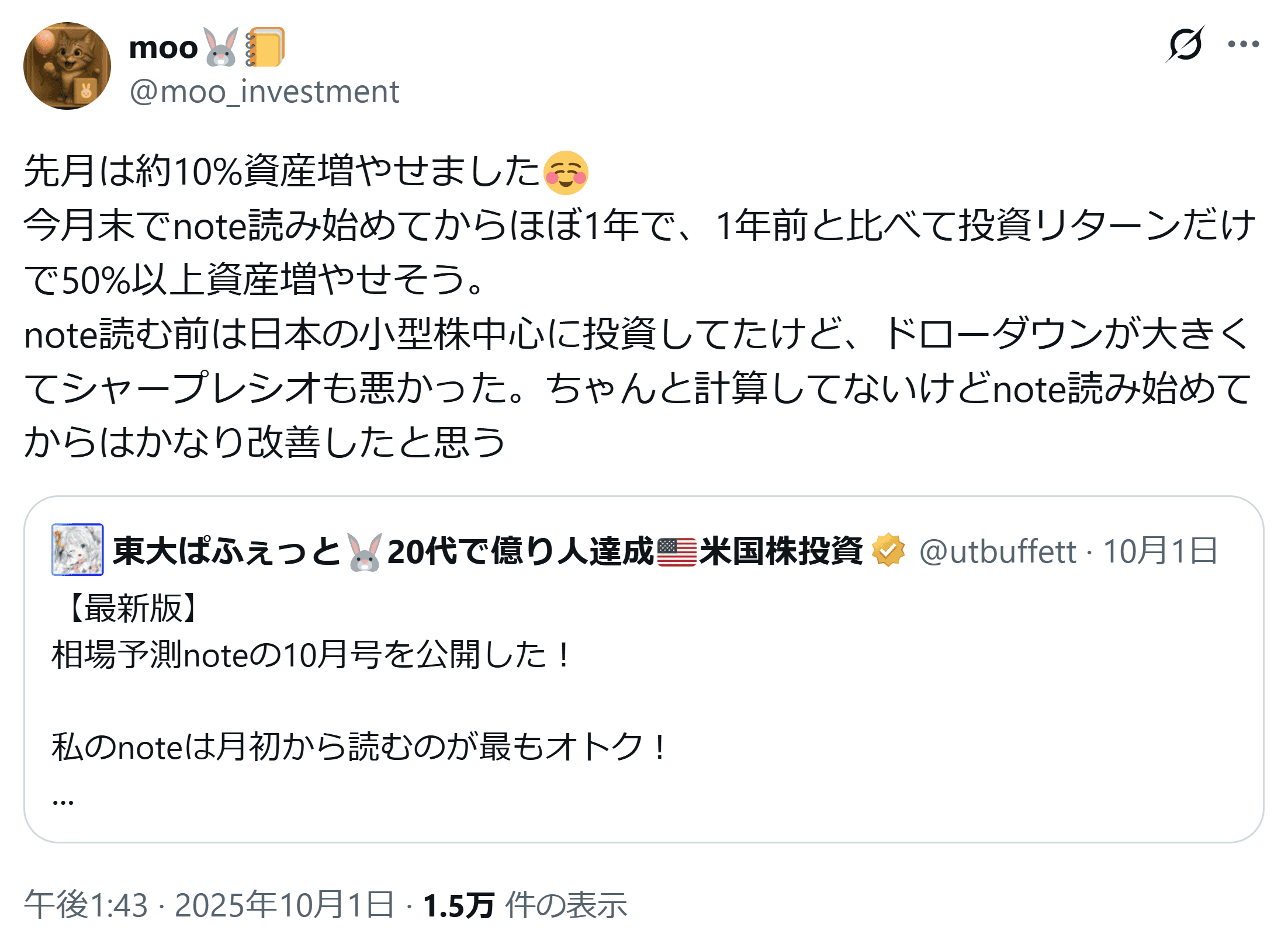
Task: Click the 1.5万 件の表示 view count
Action: 524,905
